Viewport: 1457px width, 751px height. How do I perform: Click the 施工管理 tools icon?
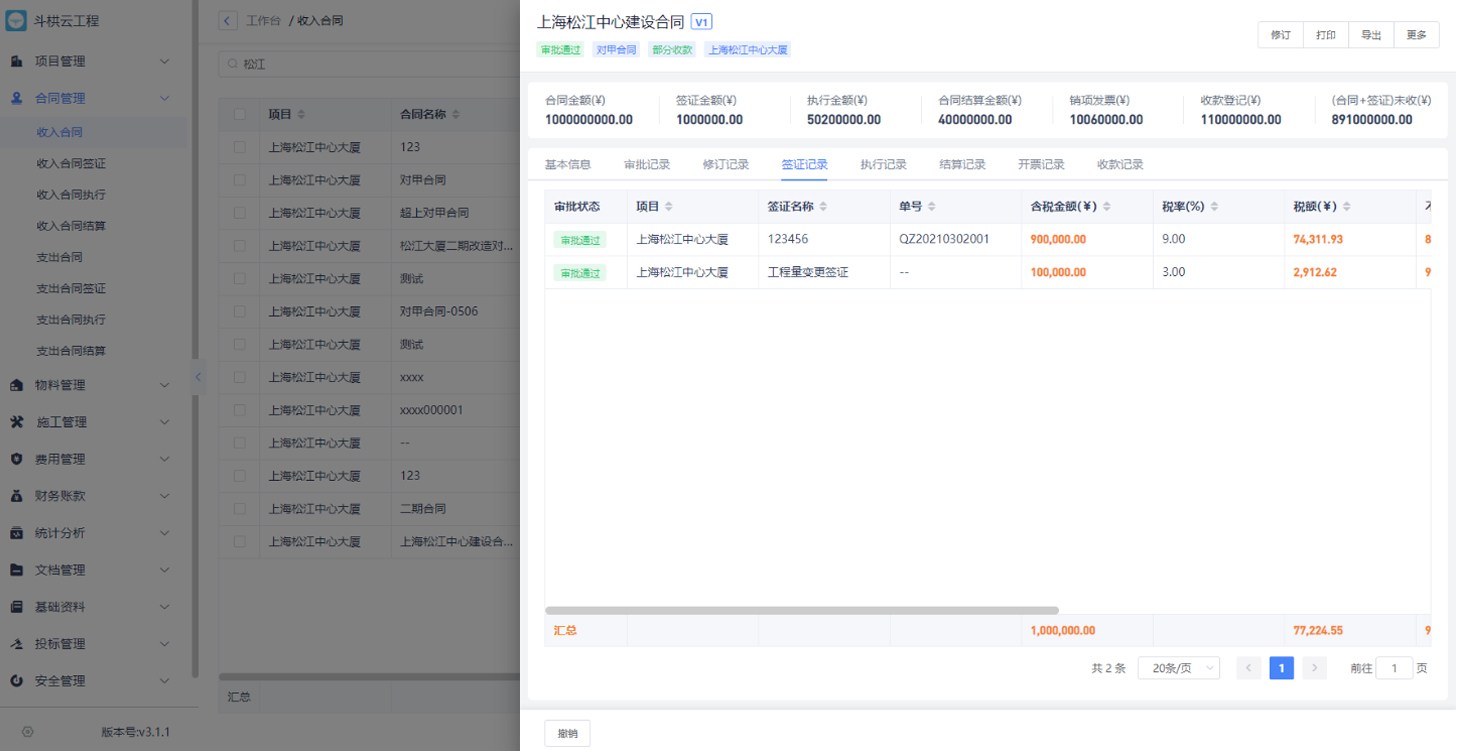(x=17, y=422)
